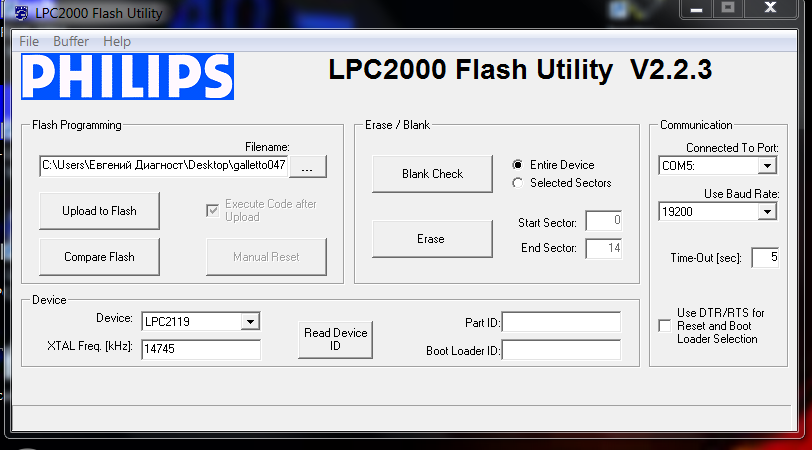Click the Flash Programming group label
The width and height of the screenshot is (812, 450).
tap(77, 125)
